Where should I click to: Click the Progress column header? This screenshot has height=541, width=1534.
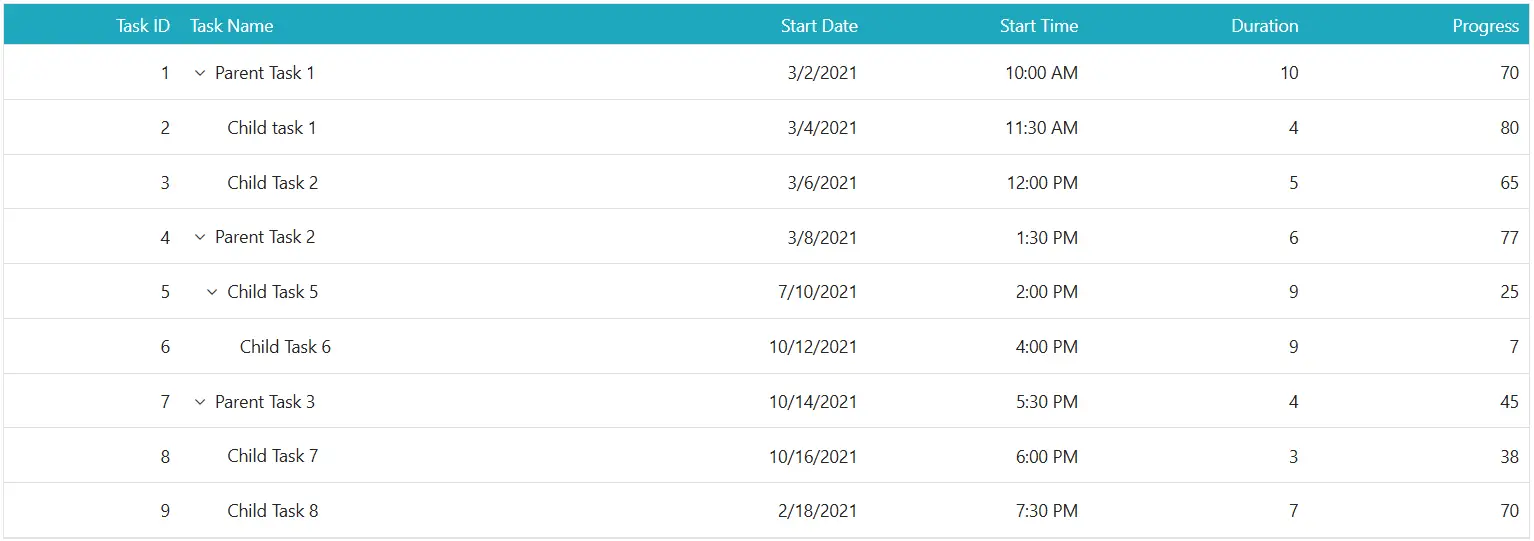coord(1486,26)
